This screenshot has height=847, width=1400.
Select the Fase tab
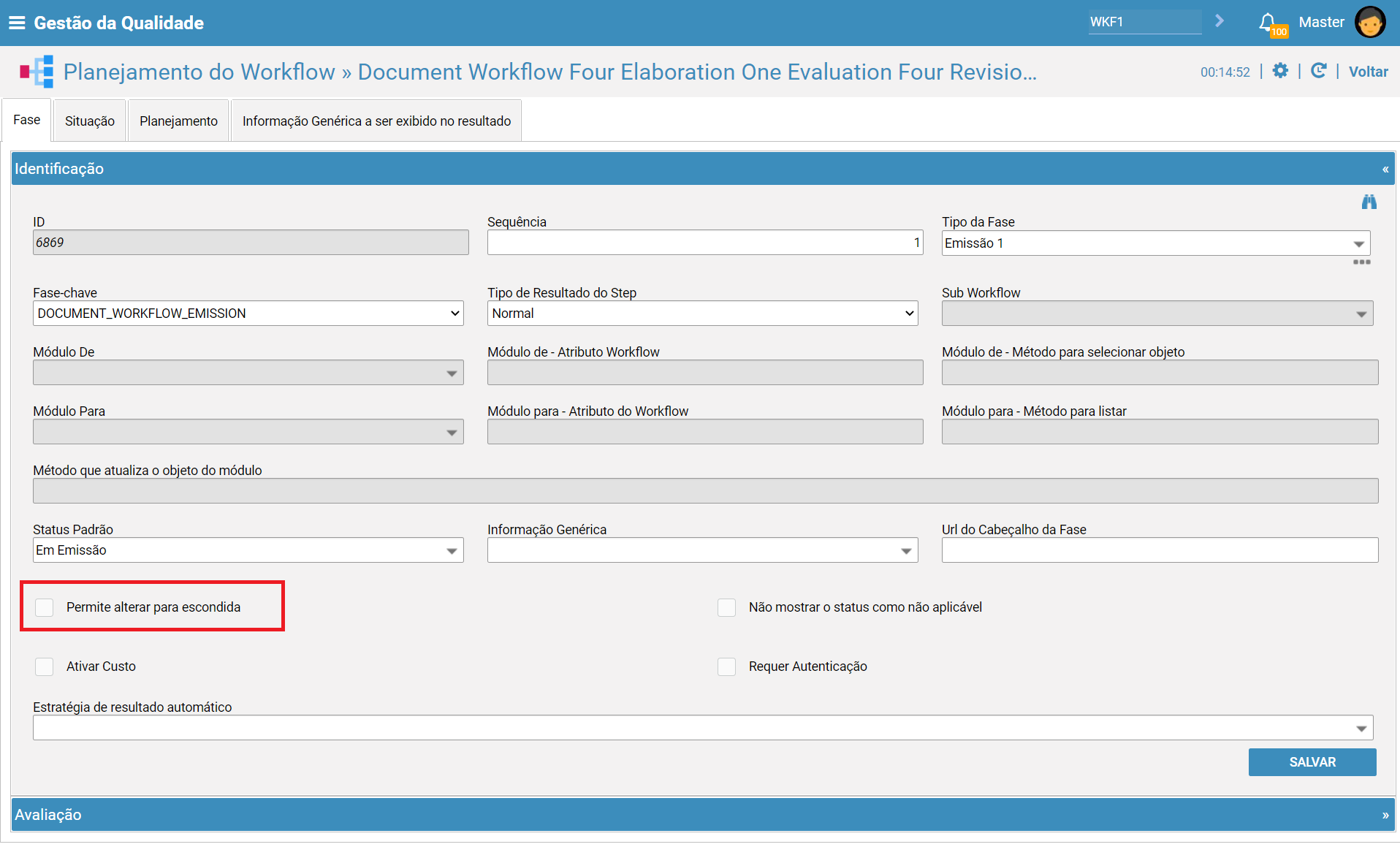[27, 120]
